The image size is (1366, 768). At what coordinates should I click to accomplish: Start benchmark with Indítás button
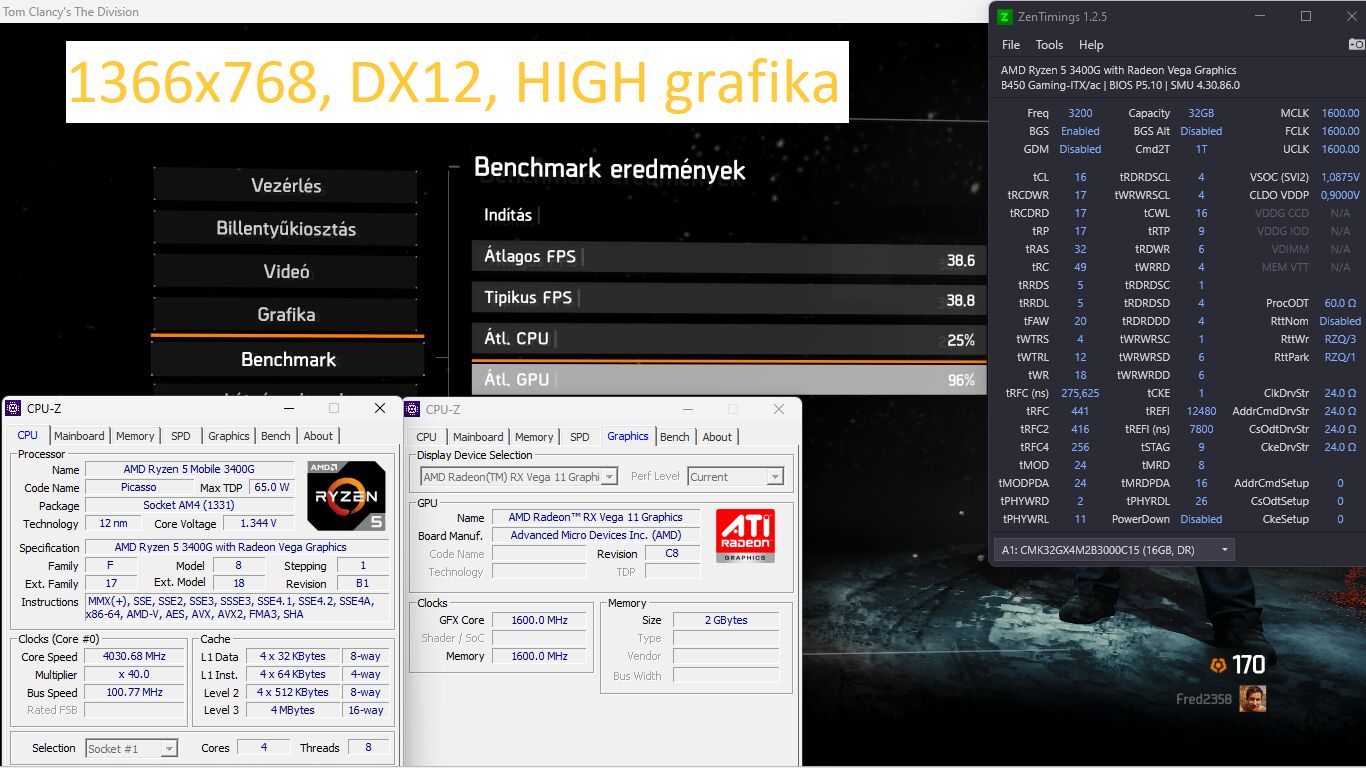pyautogui.click(x=508, y=215)
